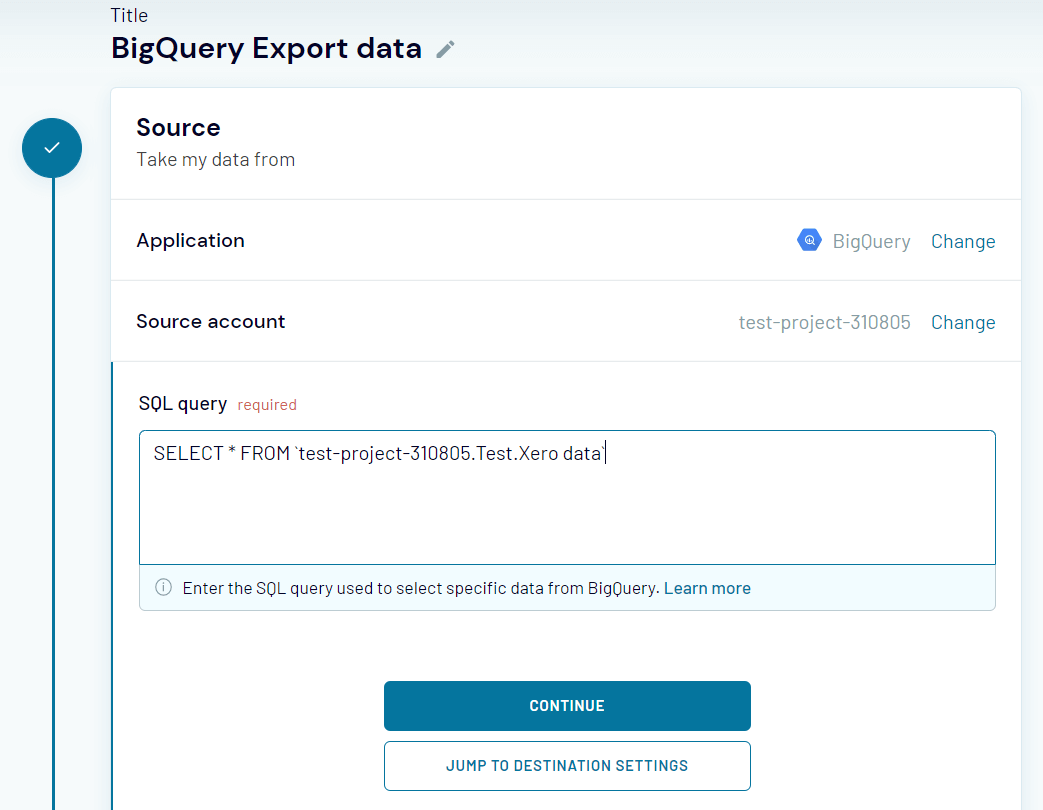Click the test-project-310805 account value
The height and width of the screenshot is (810, 1043).
[824, 323]
